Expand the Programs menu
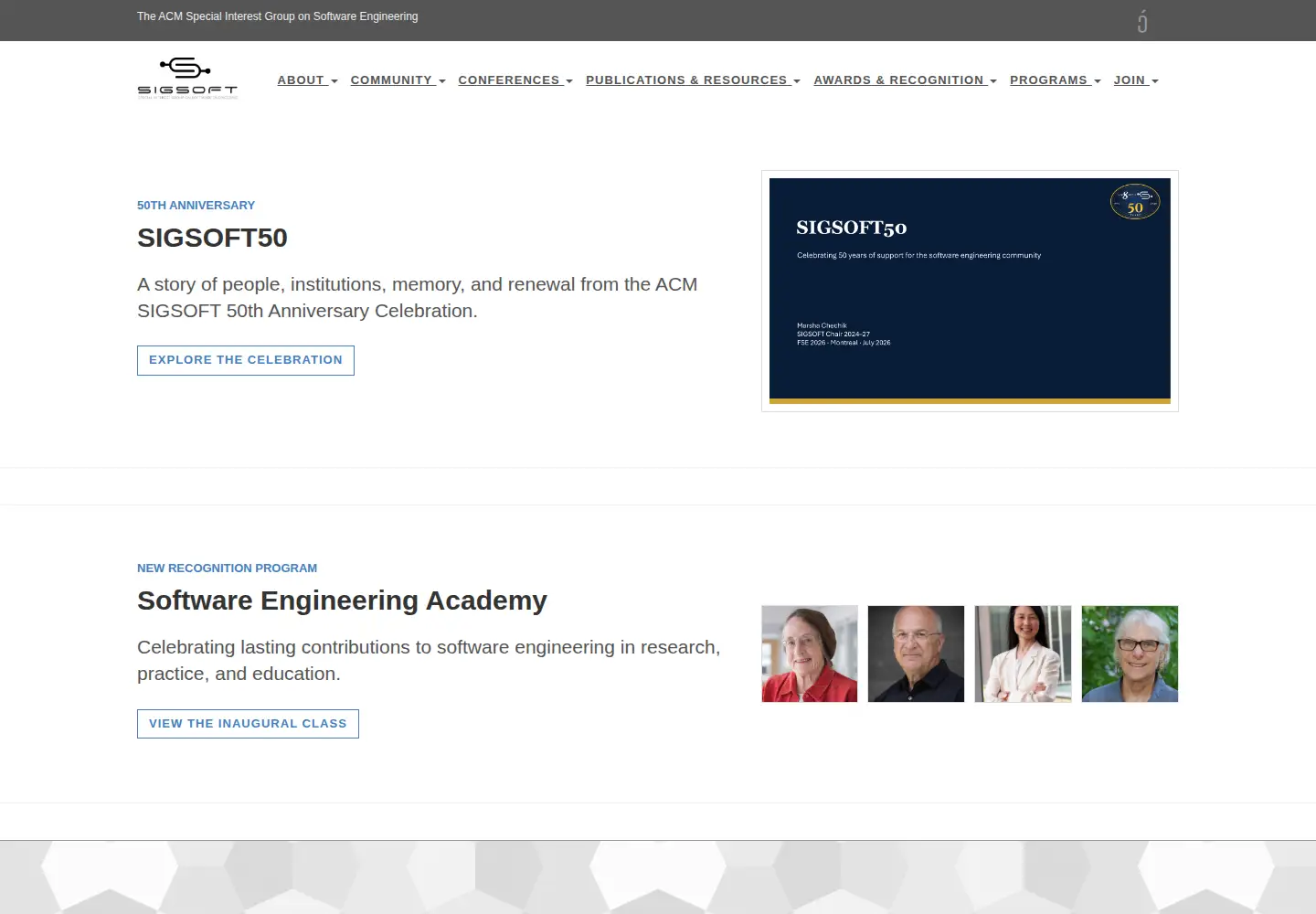The image size is (1316, 914). coord(1056,80)
